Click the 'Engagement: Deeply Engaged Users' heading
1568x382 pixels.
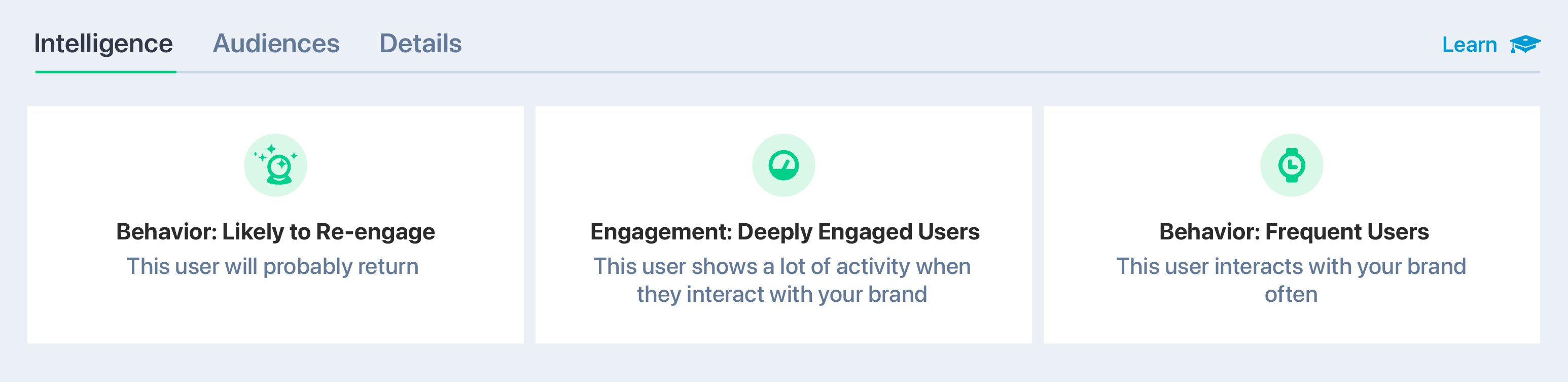784,231
